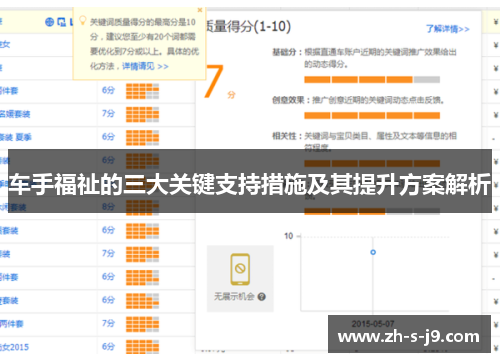Close the yellow quality score tip popup

click(x=200, y=10)
